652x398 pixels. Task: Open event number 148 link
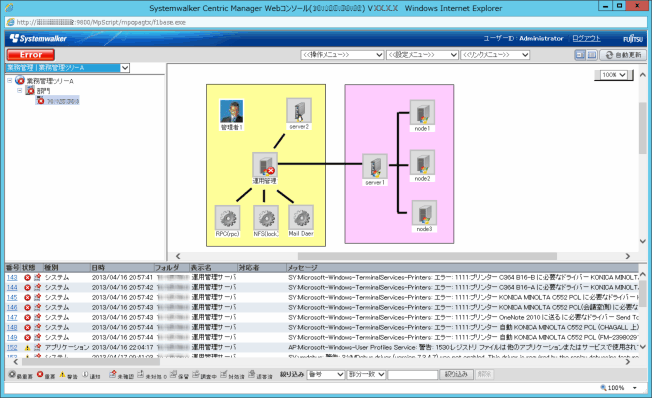click(x=12, y=327)
